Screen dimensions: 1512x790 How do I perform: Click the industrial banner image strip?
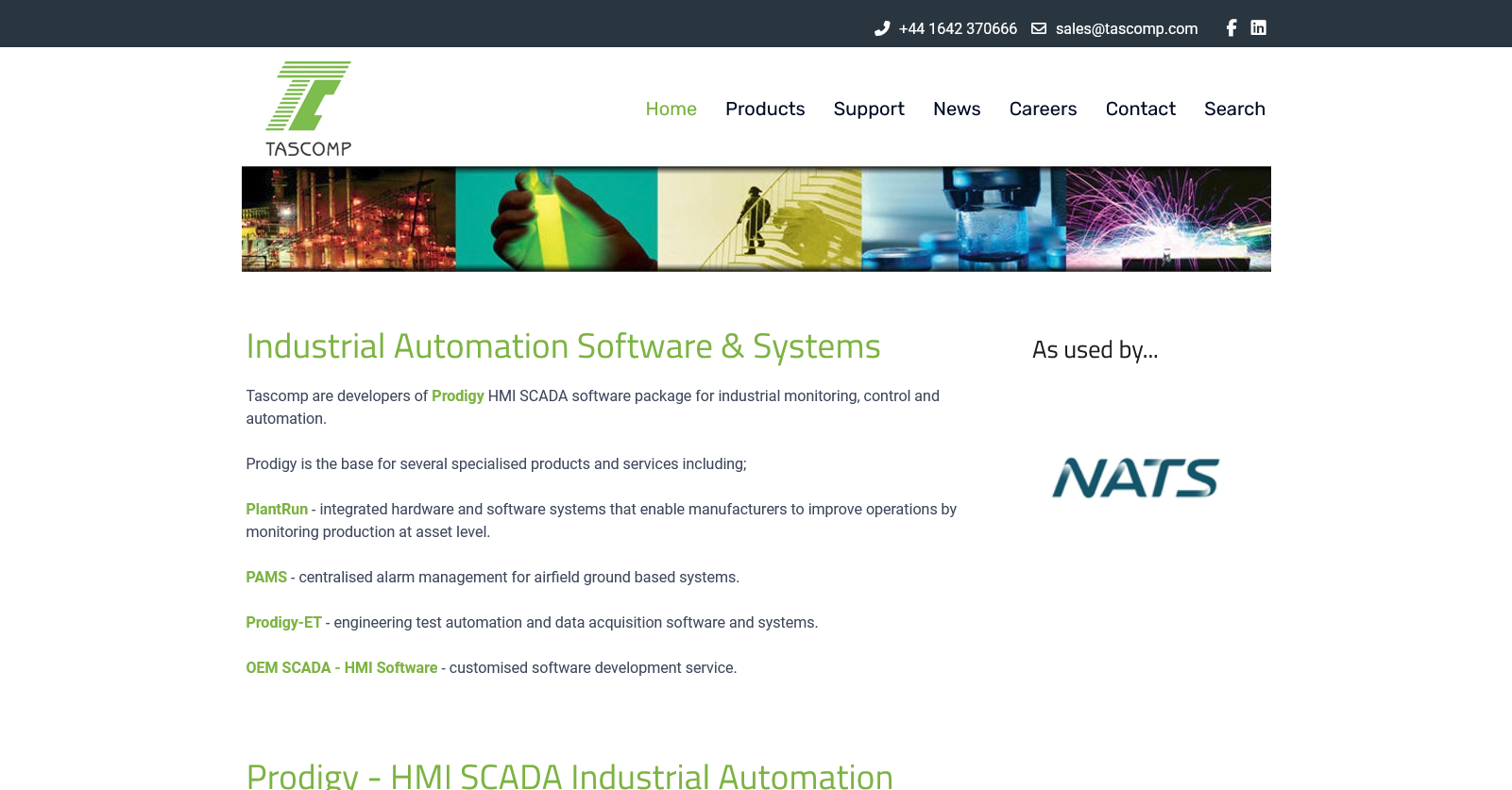(x=756, y=219)
